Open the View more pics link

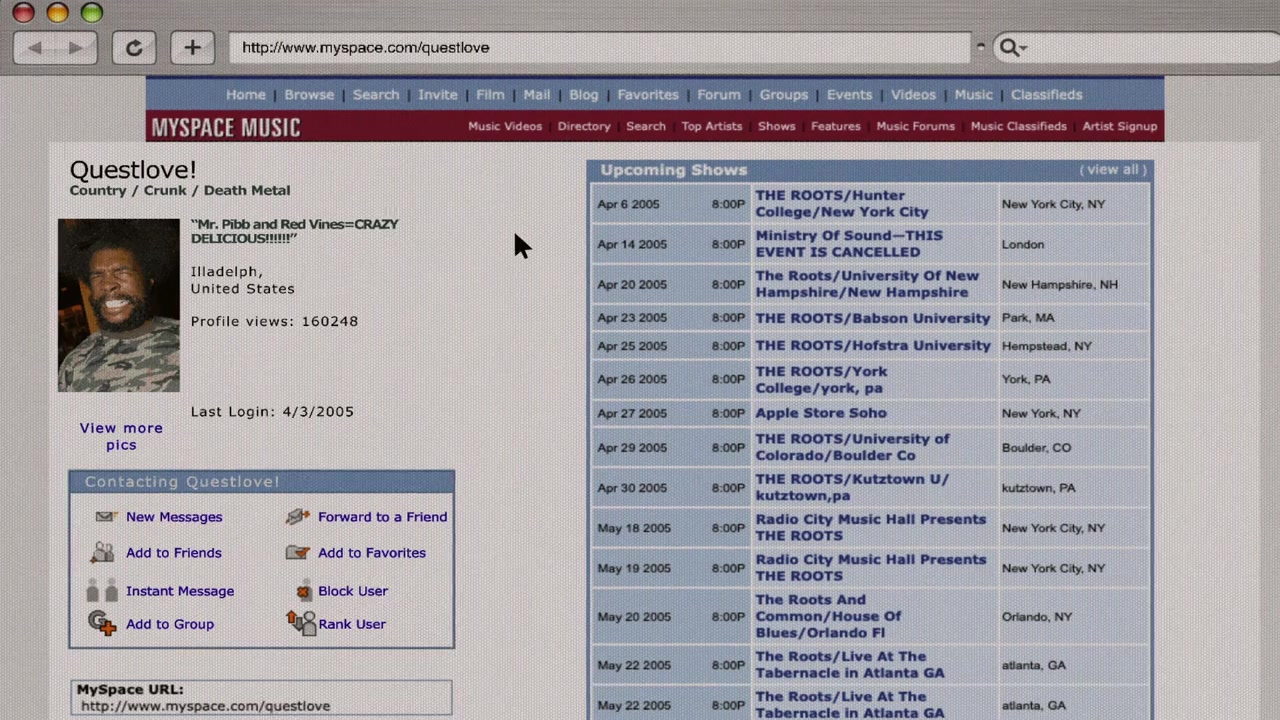tap(121, 436)
